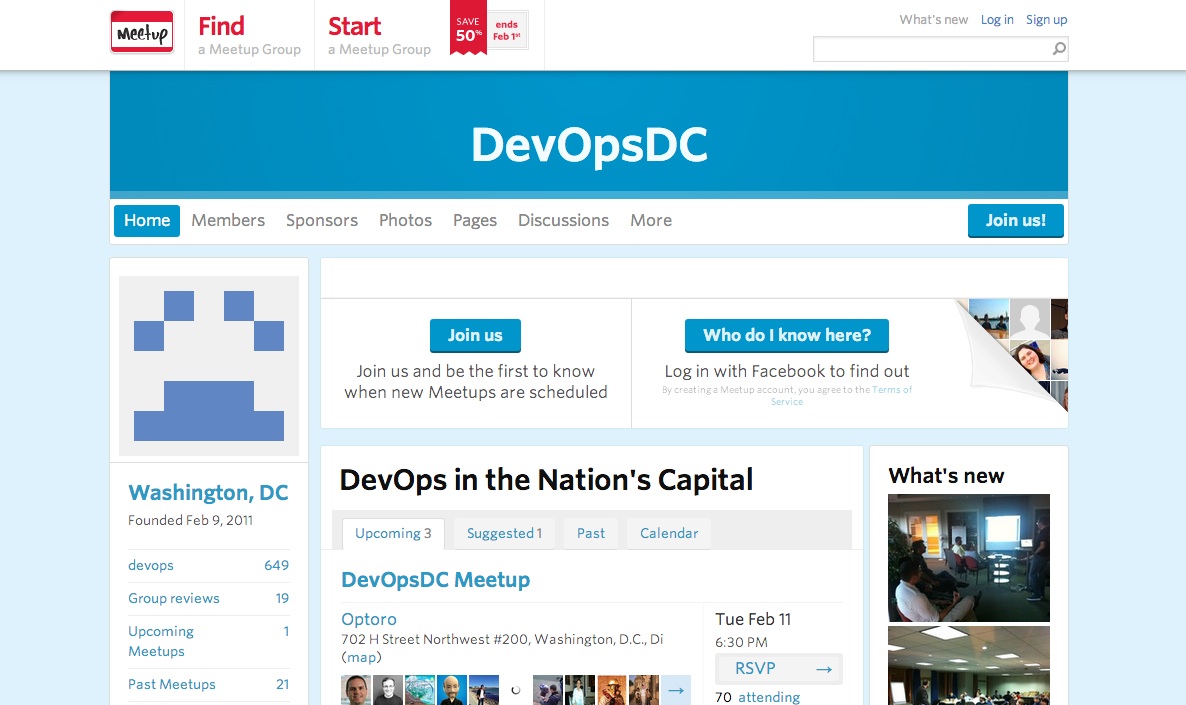
Task: Open Start a Meetup Group
Action: pyautogui.click(x=380, y=36)
